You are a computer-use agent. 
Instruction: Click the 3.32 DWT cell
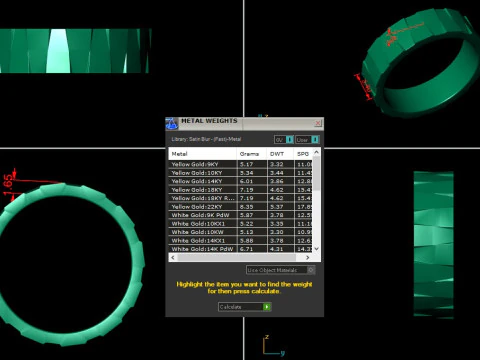280,164
